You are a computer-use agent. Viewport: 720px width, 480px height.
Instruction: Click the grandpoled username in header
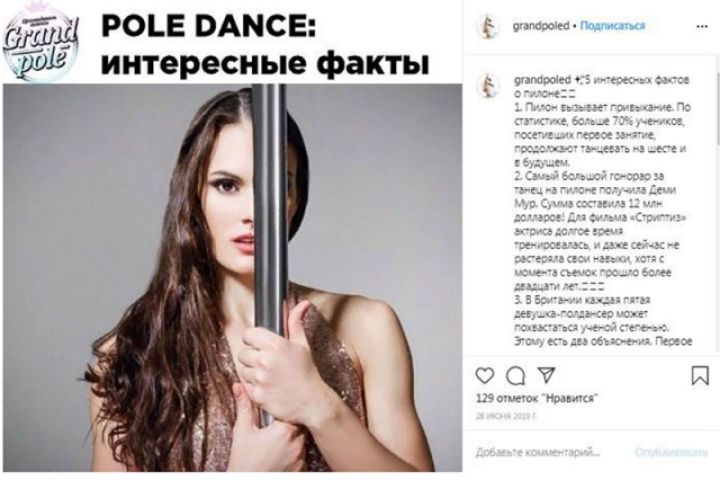[541, 26]
